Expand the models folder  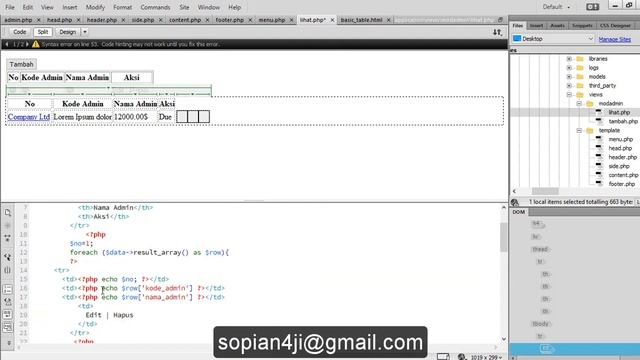coord(569,77)
